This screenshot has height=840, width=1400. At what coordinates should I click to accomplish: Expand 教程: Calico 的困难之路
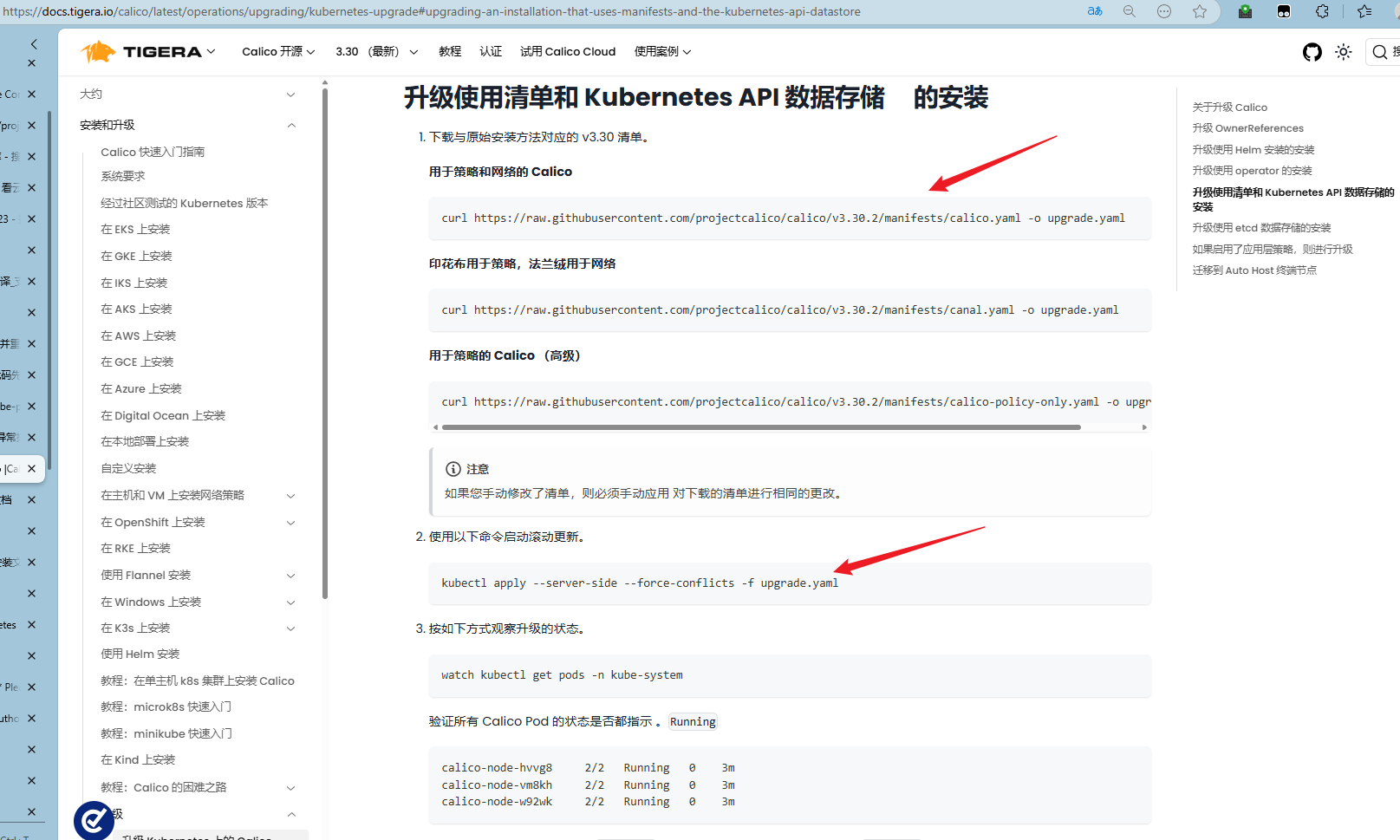(x=290, y=788)
